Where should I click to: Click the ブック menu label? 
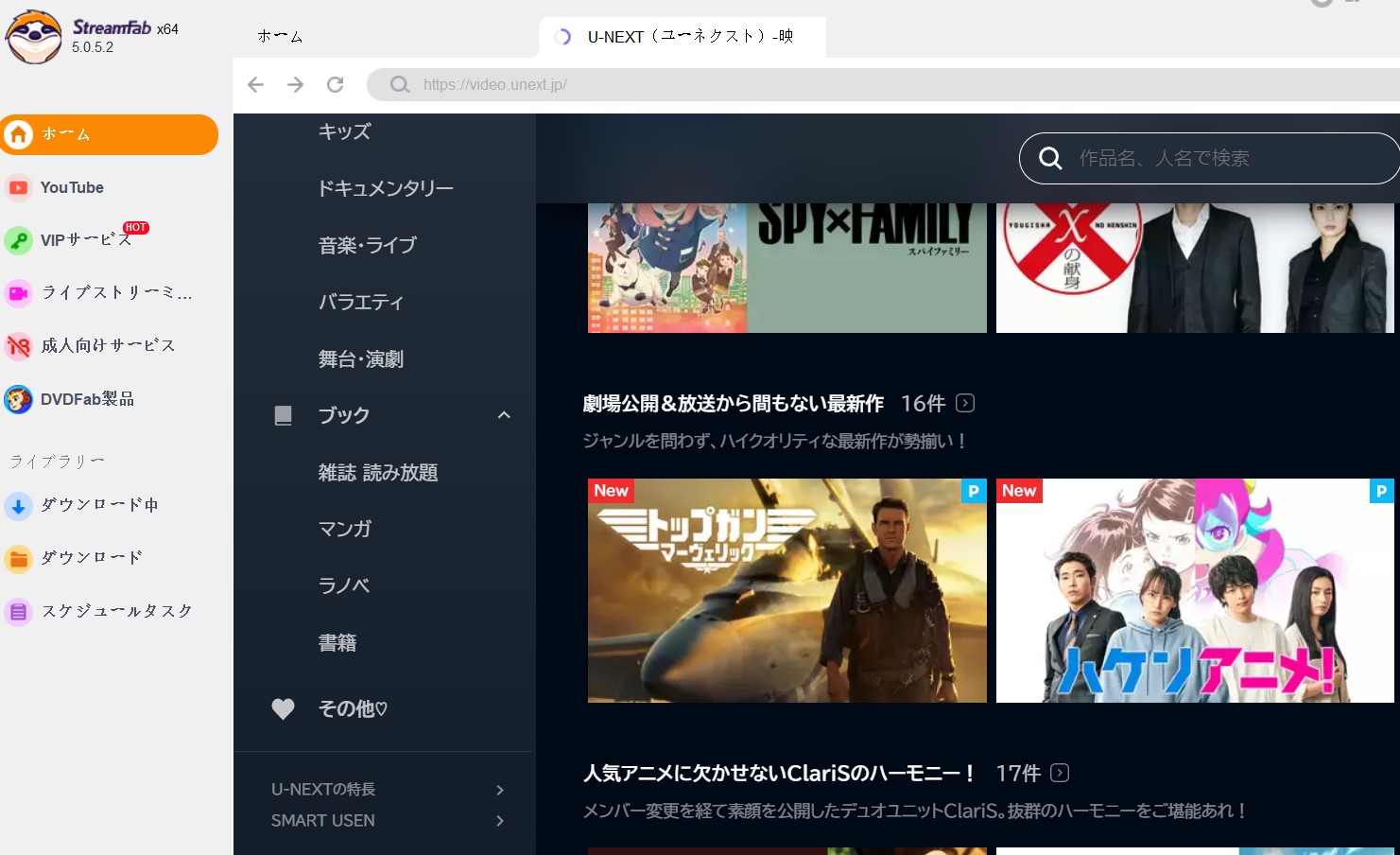(x=344, y=415)
